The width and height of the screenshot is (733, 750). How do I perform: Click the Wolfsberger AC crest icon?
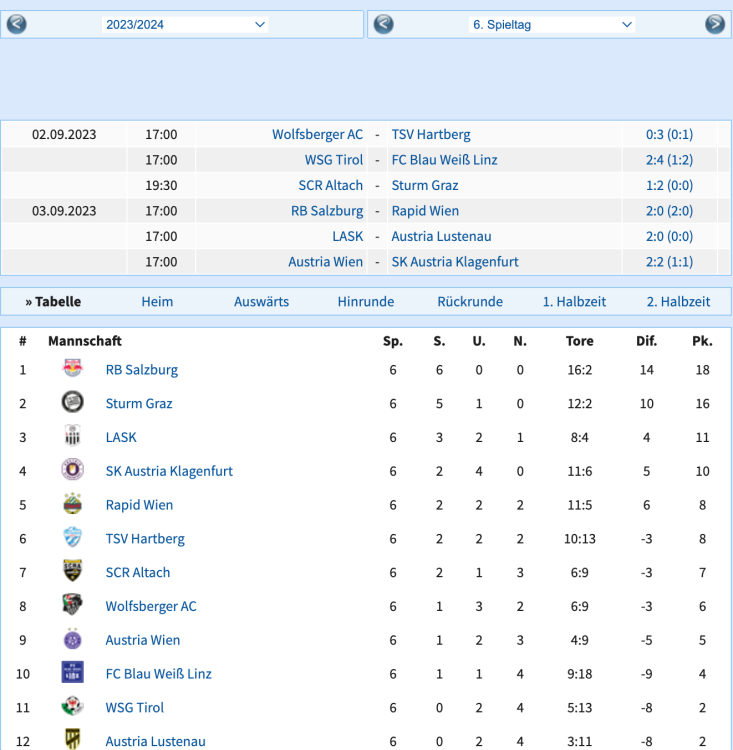(72, 606)
